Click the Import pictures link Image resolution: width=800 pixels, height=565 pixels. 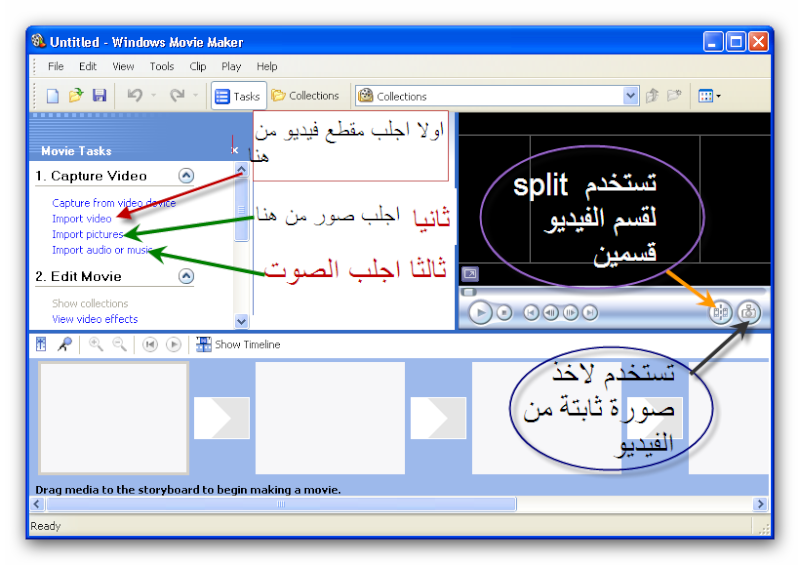click(88, 234)
